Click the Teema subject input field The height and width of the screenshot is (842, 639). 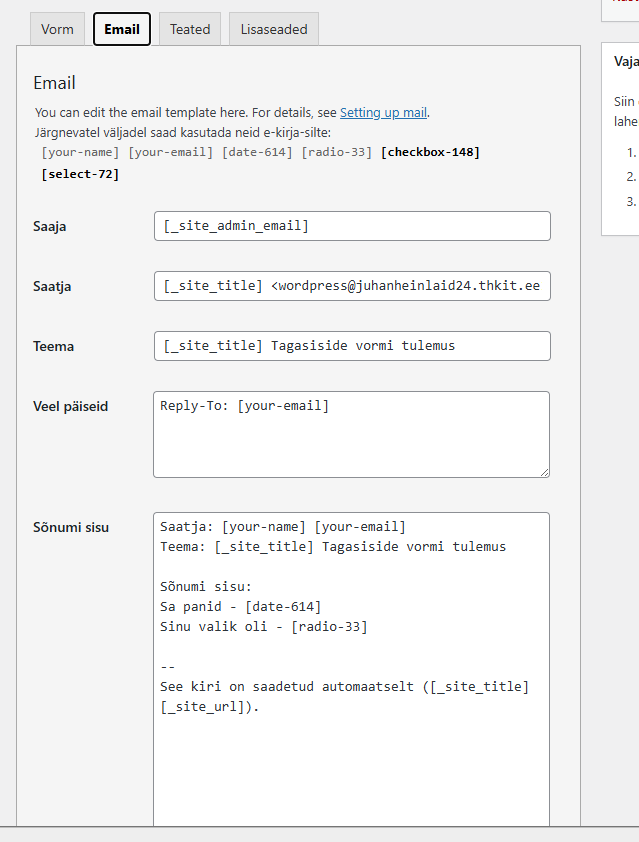point(352,346)
